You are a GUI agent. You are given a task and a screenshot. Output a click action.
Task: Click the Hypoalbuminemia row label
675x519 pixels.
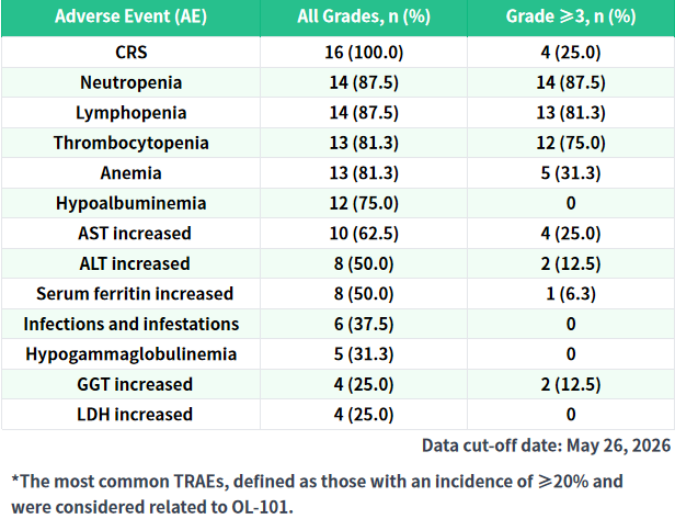click(131, 203)
